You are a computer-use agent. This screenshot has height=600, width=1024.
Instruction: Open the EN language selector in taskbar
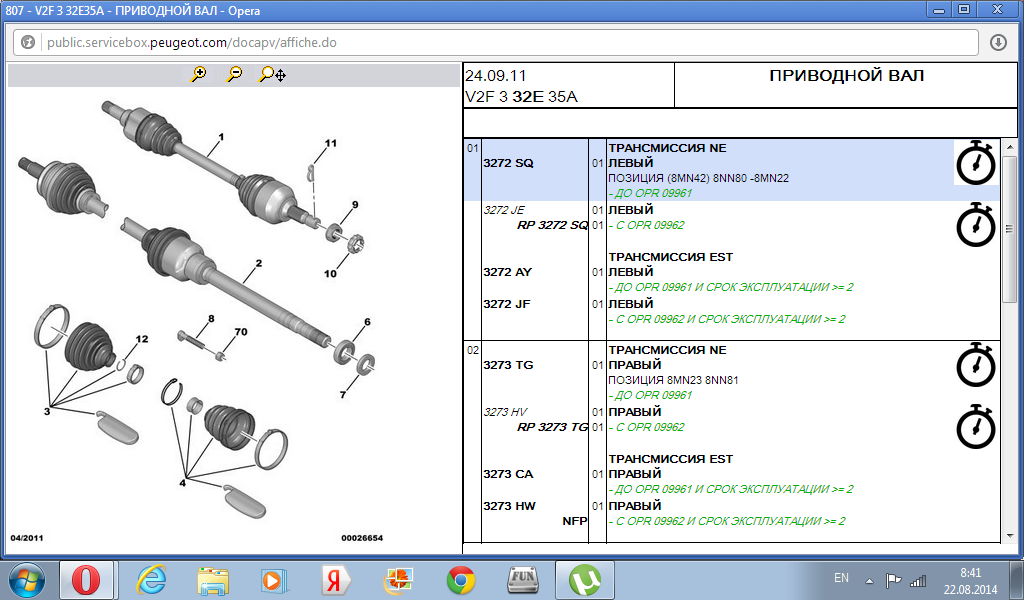pos(841,578)
